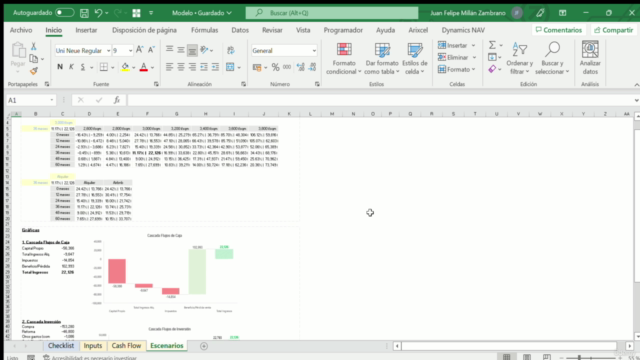Click the Decrease Decimal icon
This screenshot has height=360, width=640.
[312, 67]
